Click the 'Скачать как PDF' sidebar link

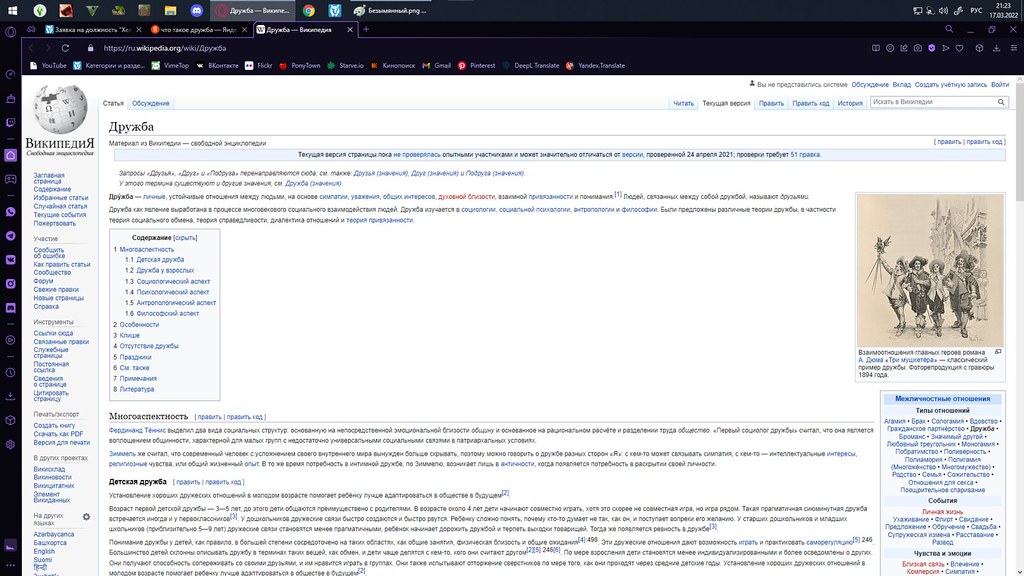(x=57, y=434)
